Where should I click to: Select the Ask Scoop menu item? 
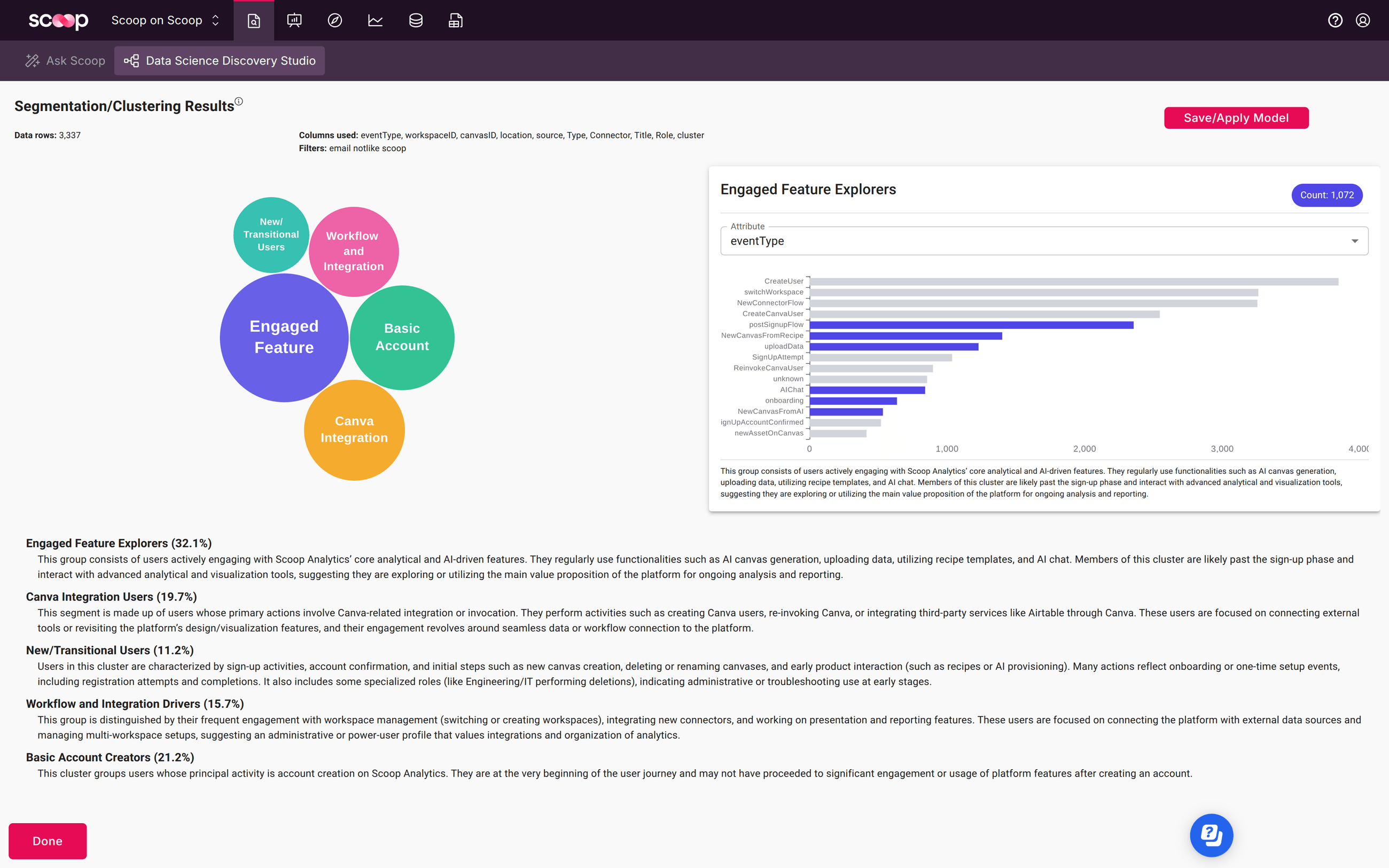(65, 60)
